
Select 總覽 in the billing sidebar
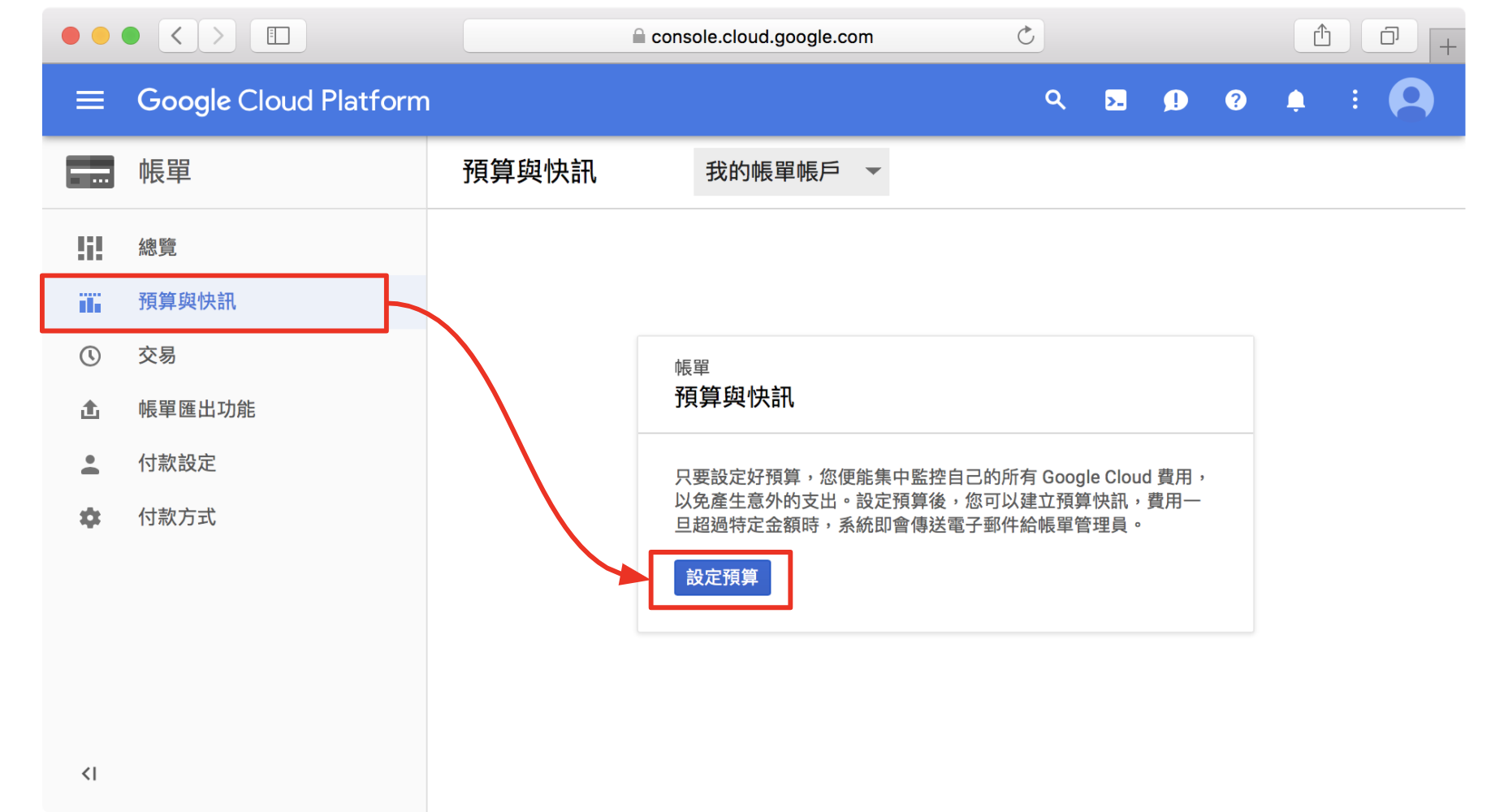(x=234, y=248)
